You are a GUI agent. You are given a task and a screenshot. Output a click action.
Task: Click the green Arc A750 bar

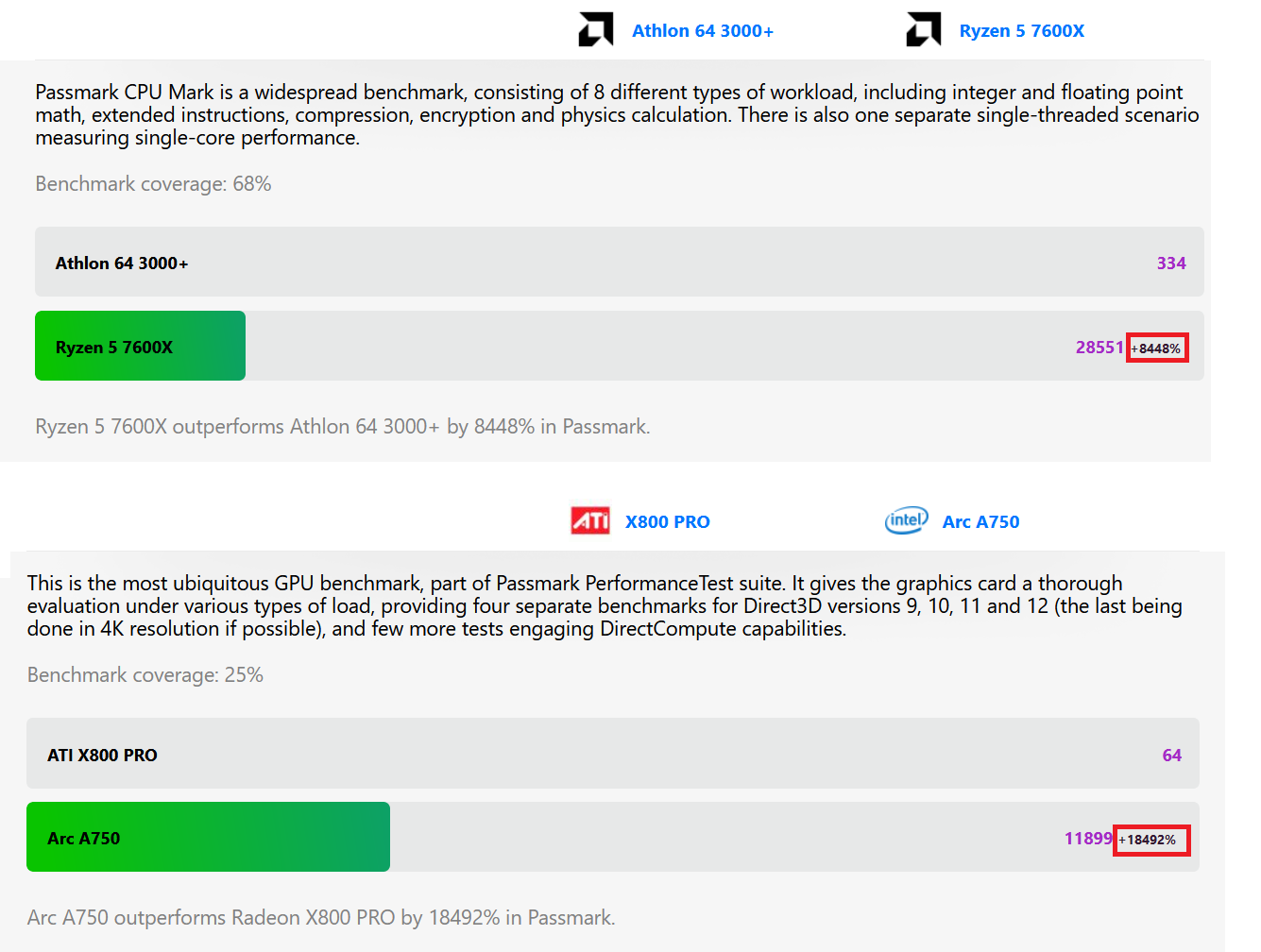pyautogui.click(x=208, y=838)
